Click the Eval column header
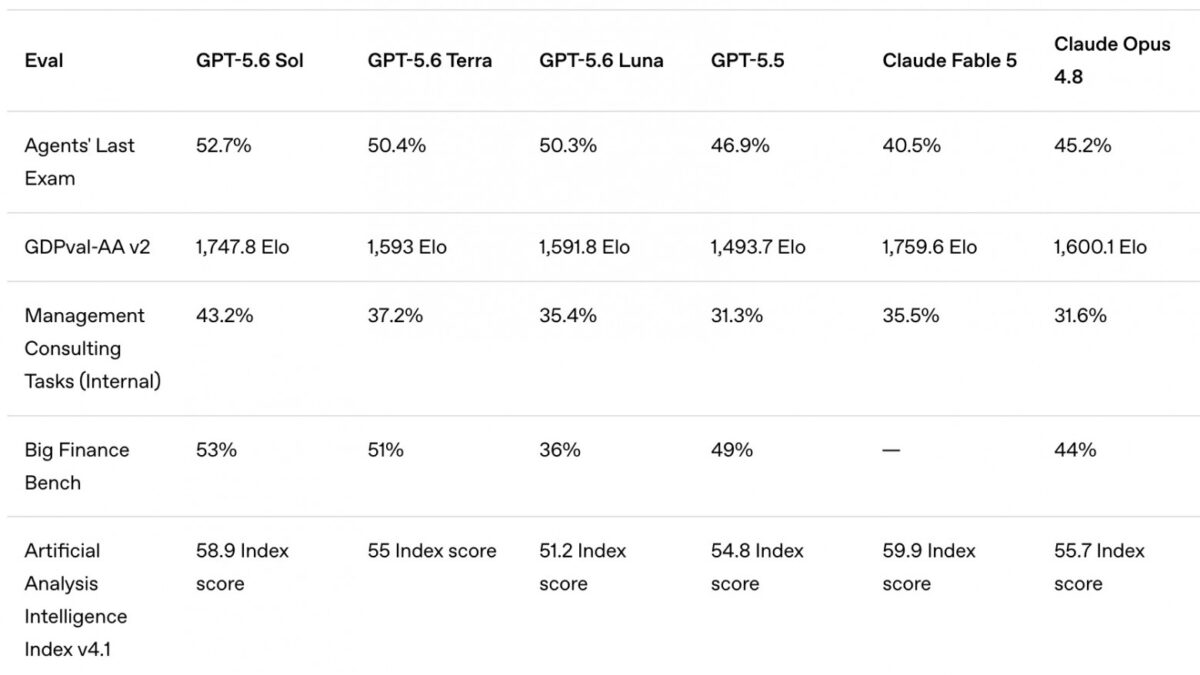 point(44,60)
